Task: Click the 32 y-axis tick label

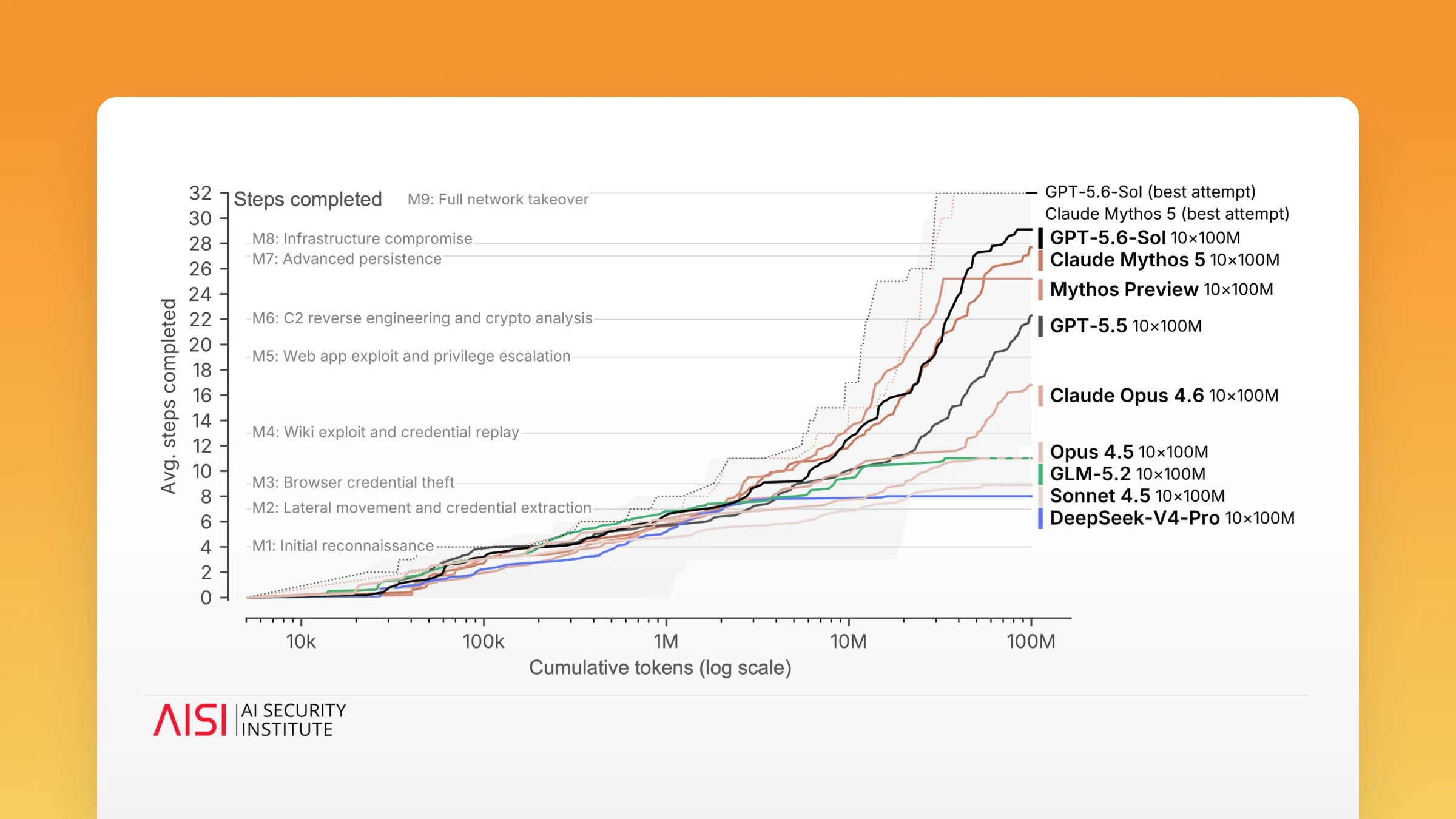Action: coord(200,193)
